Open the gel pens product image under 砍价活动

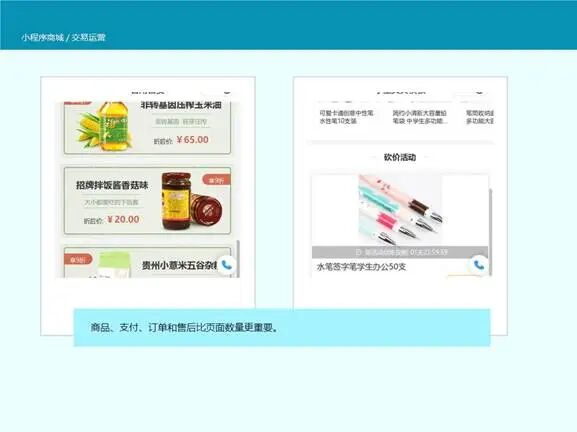[400, 210]
